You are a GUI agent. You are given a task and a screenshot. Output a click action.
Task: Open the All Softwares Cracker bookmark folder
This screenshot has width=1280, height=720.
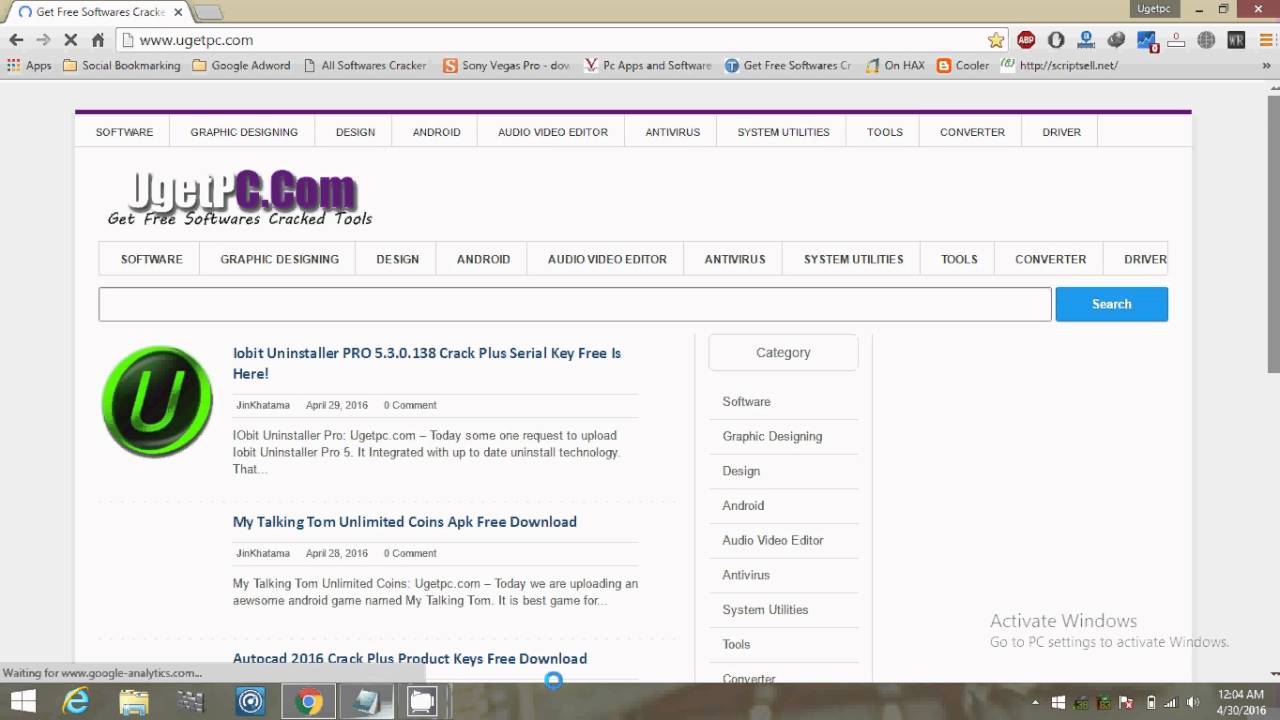(364, 65)
